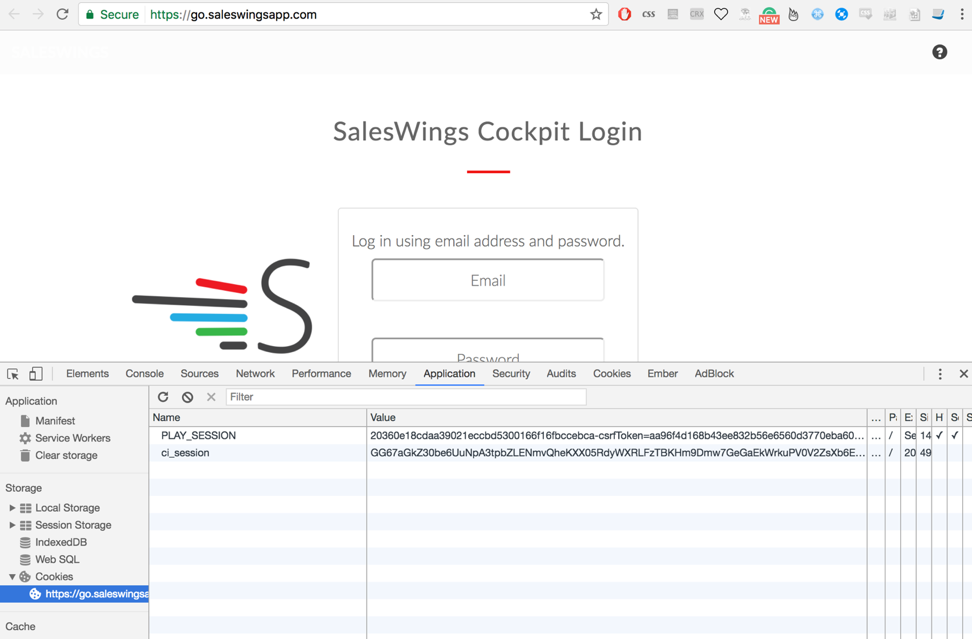This screenshot has height=639, width=972.
Task: Click the browser back arrow
Action: (14, 14)
